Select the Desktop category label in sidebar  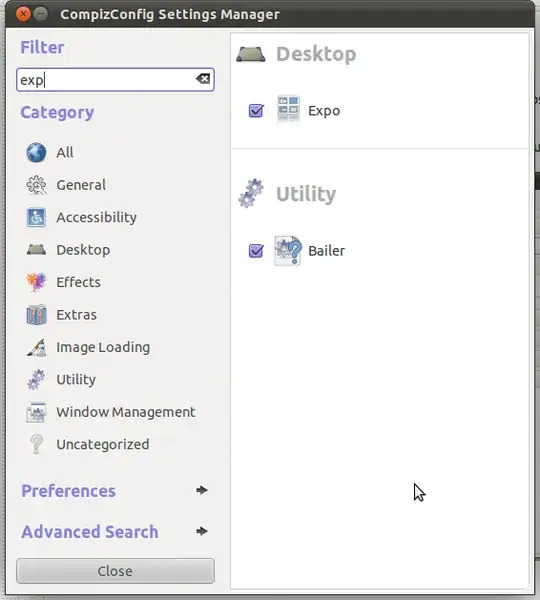83,250
